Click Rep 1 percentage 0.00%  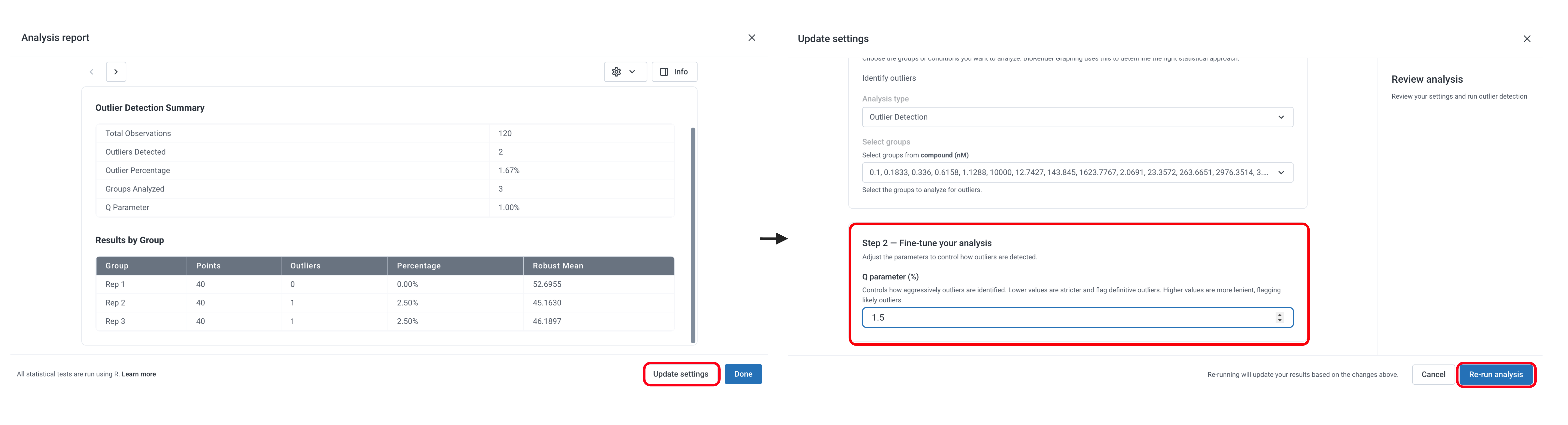407,285
